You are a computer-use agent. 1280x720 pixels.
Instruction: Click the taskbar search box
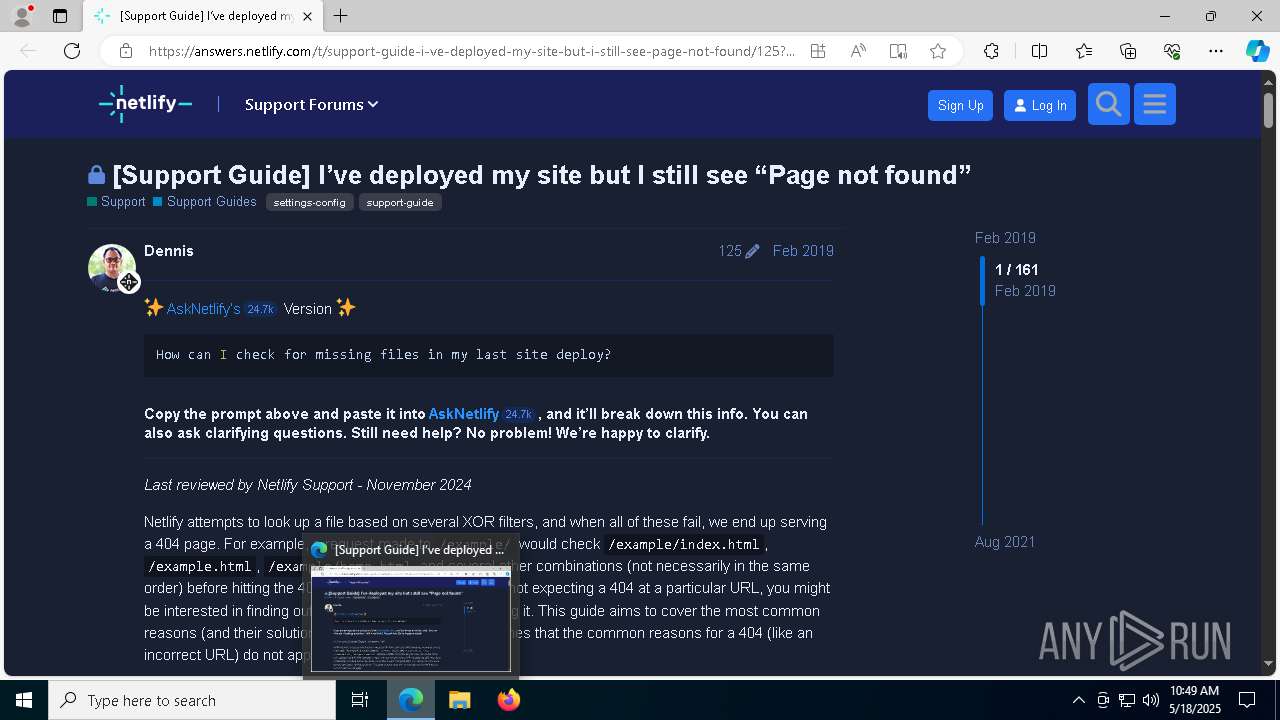point(192,700)
